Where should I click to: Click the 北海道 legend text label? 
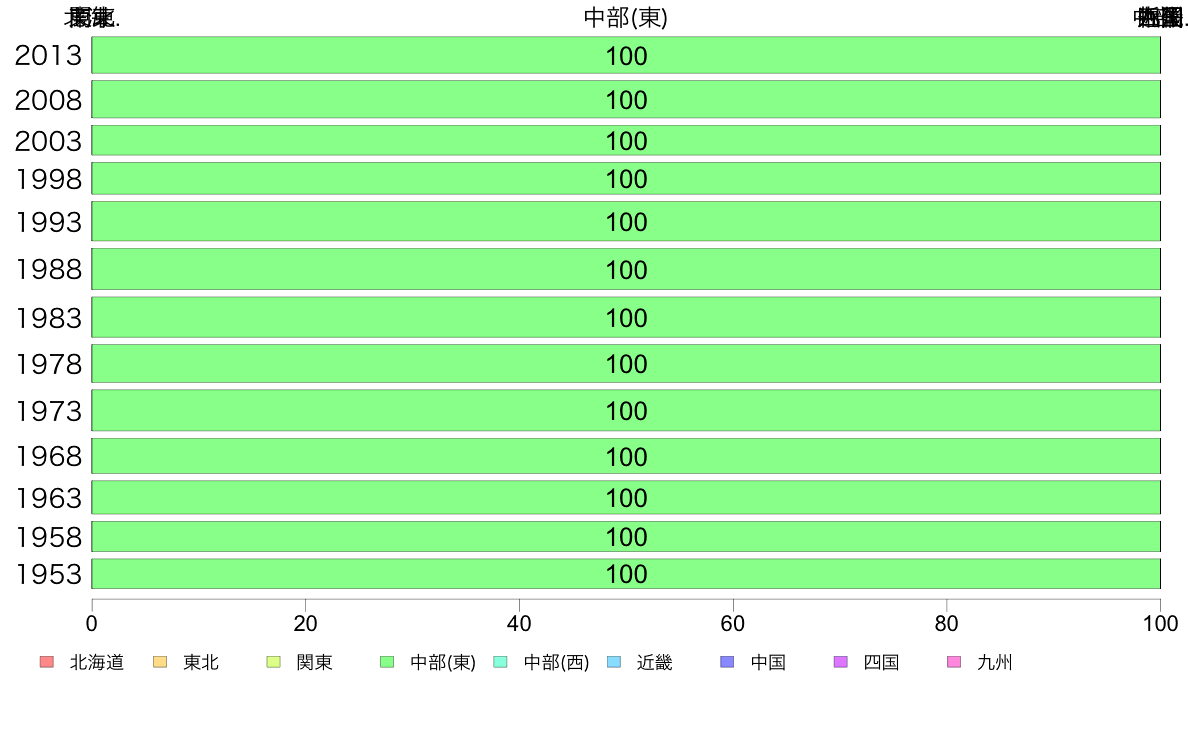click(x=97, y=662)
